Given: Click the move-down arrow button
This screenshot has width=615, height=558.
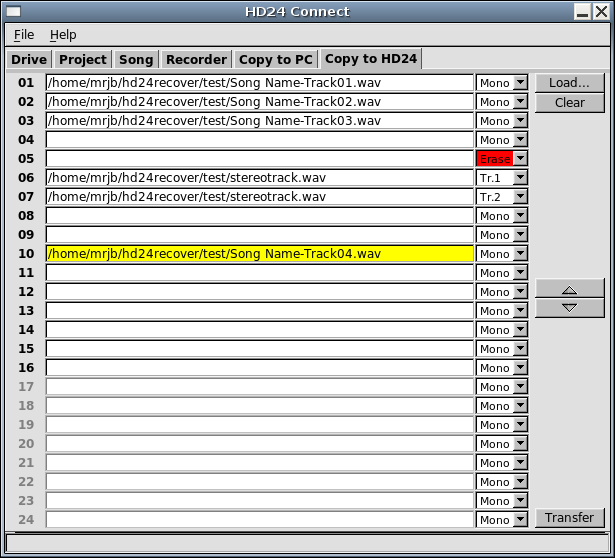Looking at the screenshot, I should 569,308.
